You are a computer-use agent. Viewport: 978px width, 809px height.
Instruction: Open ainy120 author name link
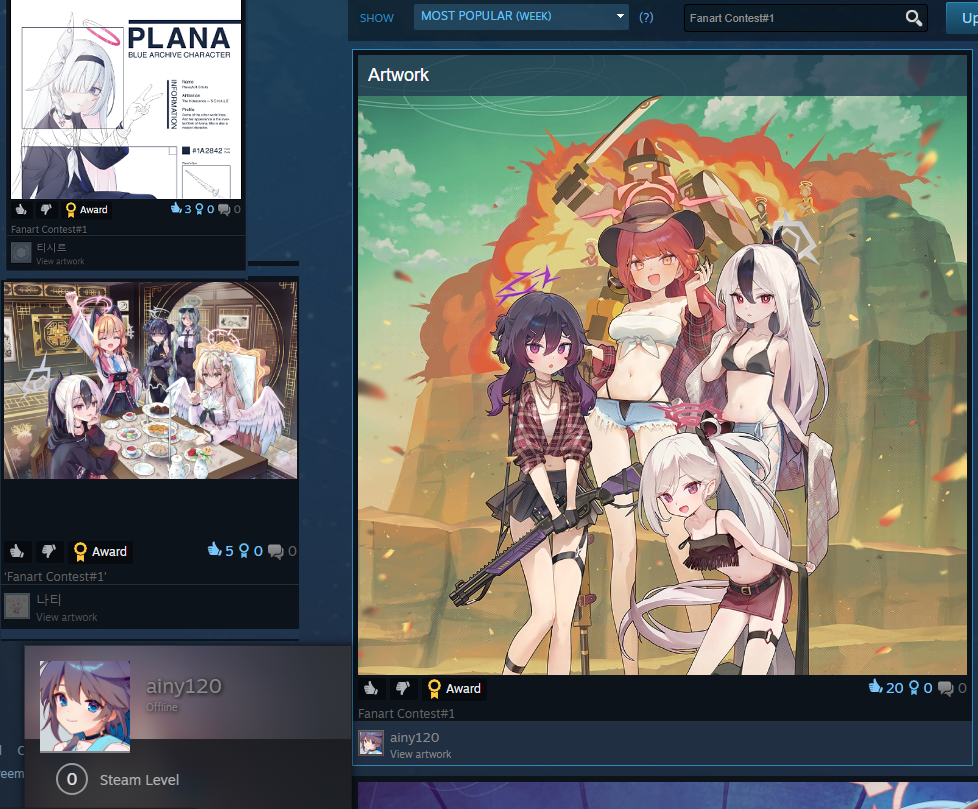[414, 737]
